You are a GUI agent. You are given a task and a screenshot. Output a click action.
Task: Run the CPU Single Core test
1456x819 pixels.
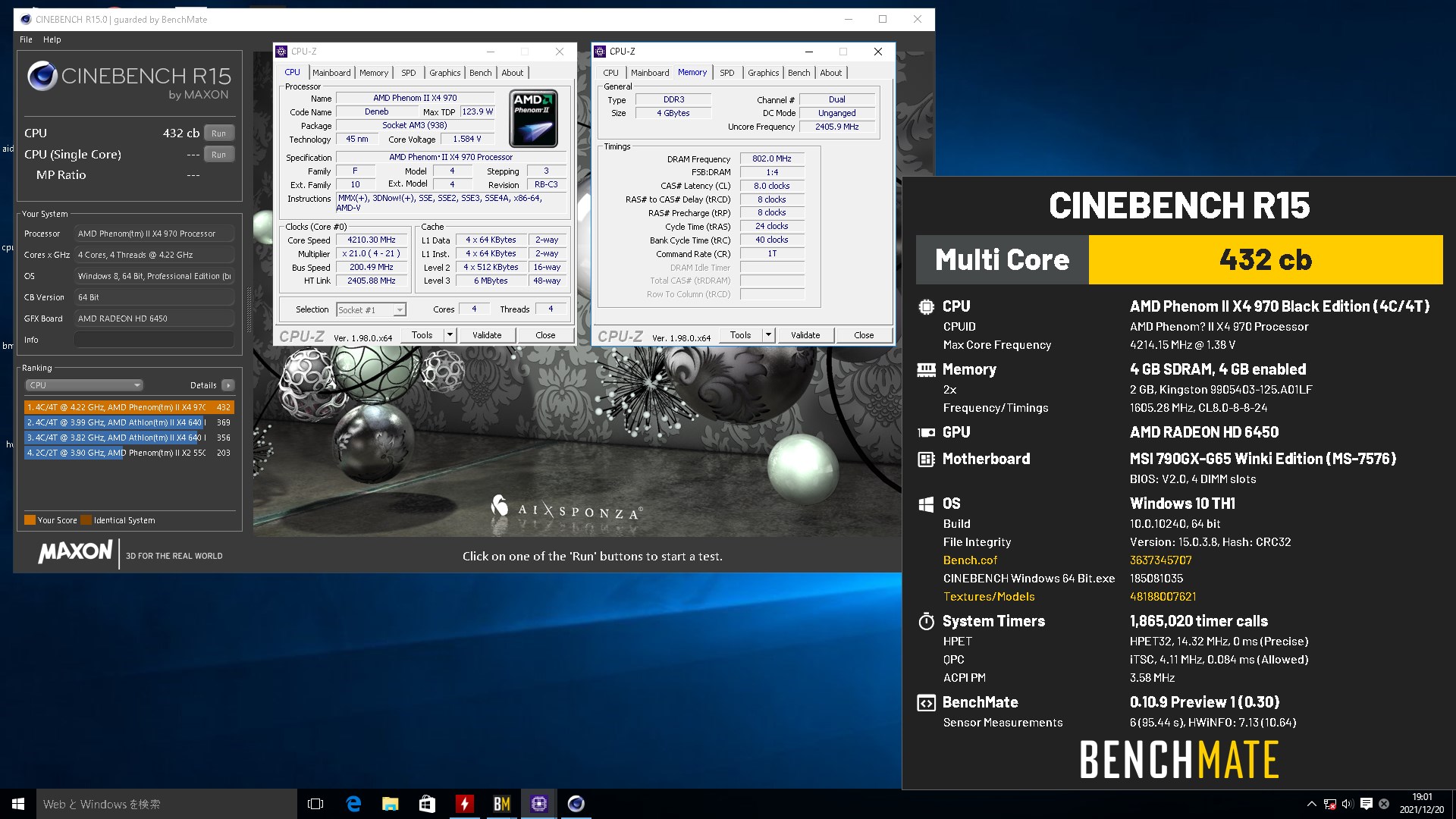click(218, 154)
